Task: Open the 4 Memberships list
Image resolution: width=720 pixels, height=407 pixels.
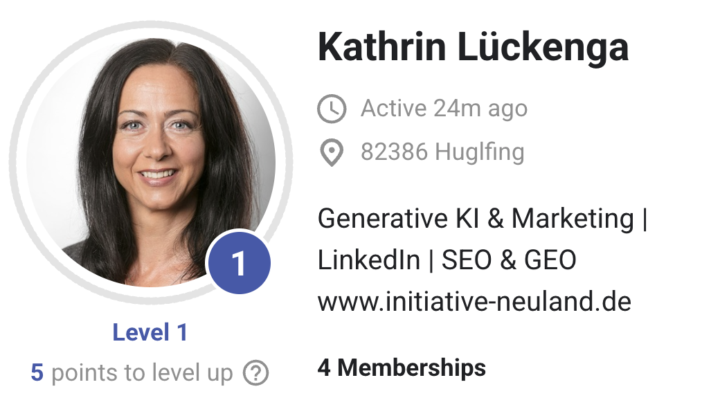Action: (x=401, y=368)
